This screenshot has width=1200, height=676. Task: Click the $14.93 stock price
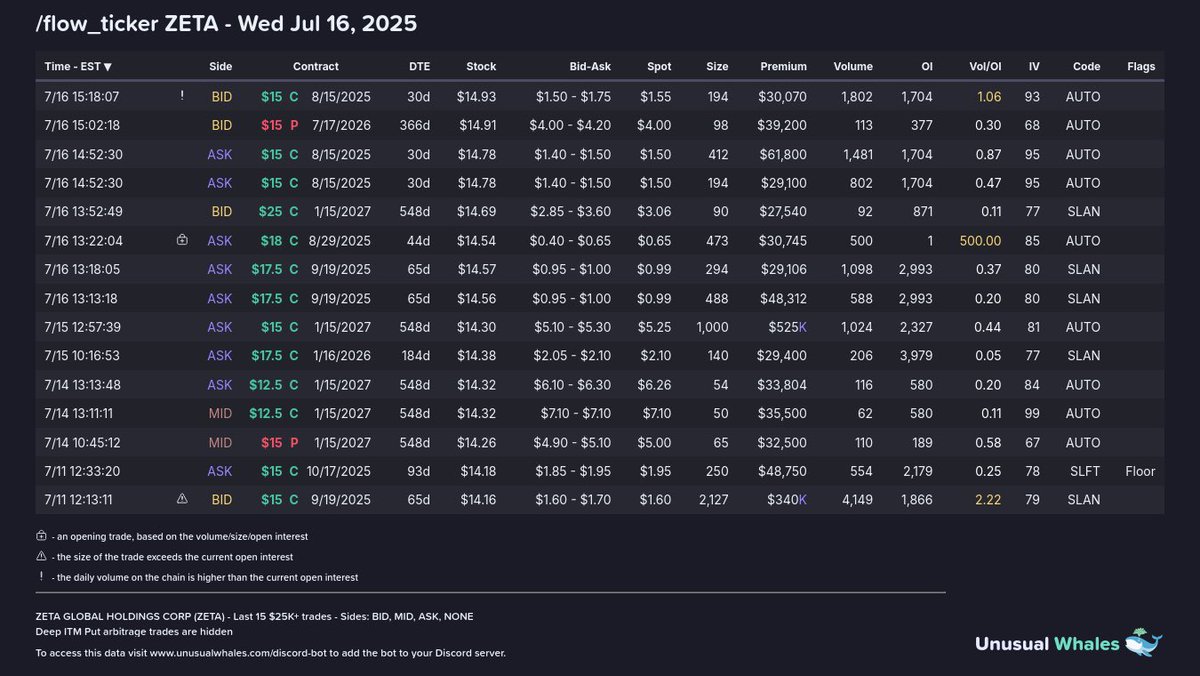(477, 97)
